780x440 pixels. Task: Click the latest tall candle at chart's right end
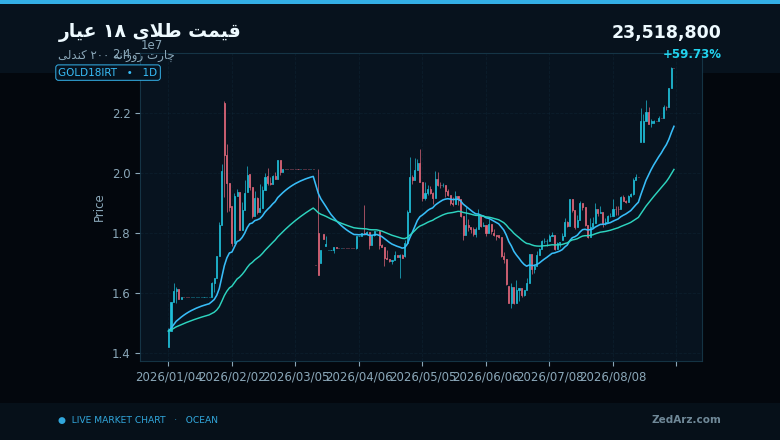pos(672,79)
